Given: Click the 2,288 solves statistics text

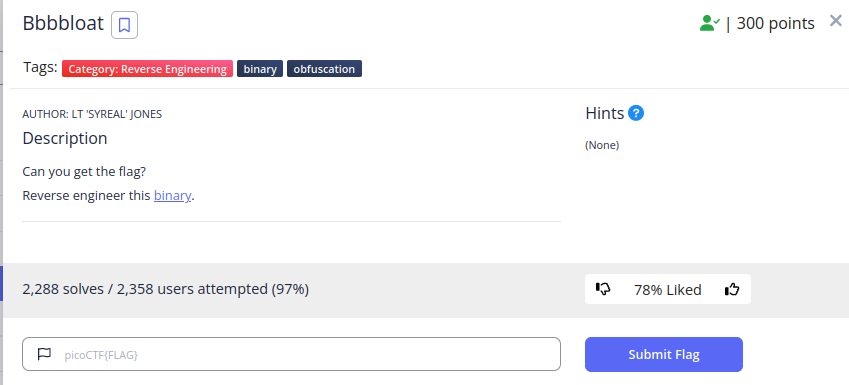Looking at the screenshot, I should pos(166,289).
